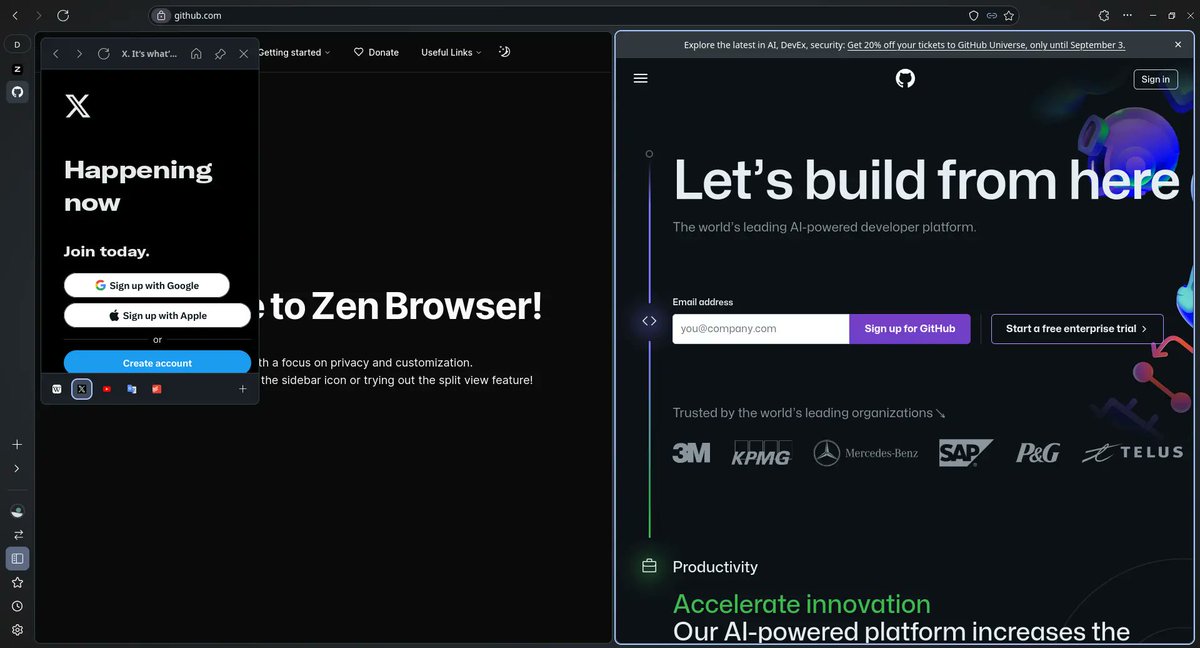The height and width of the screenshot is (648, 1200).
Task: Click the 3M logo
Action: tap(691, 453)
